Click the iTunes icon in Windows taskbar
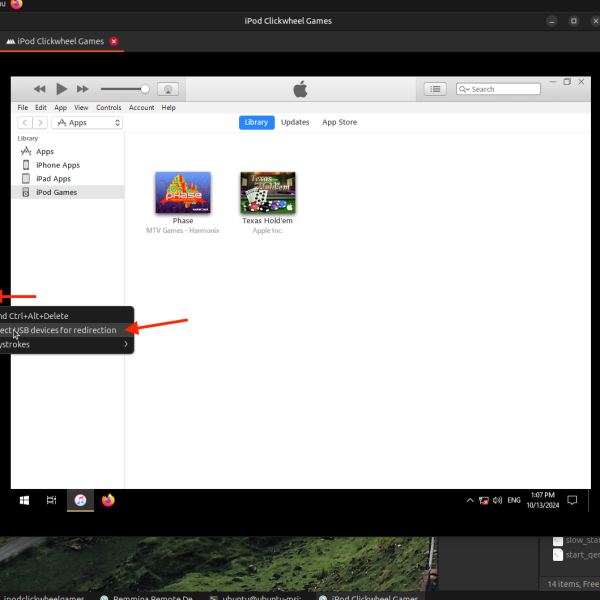600x600 pixels. pos(80,501)
